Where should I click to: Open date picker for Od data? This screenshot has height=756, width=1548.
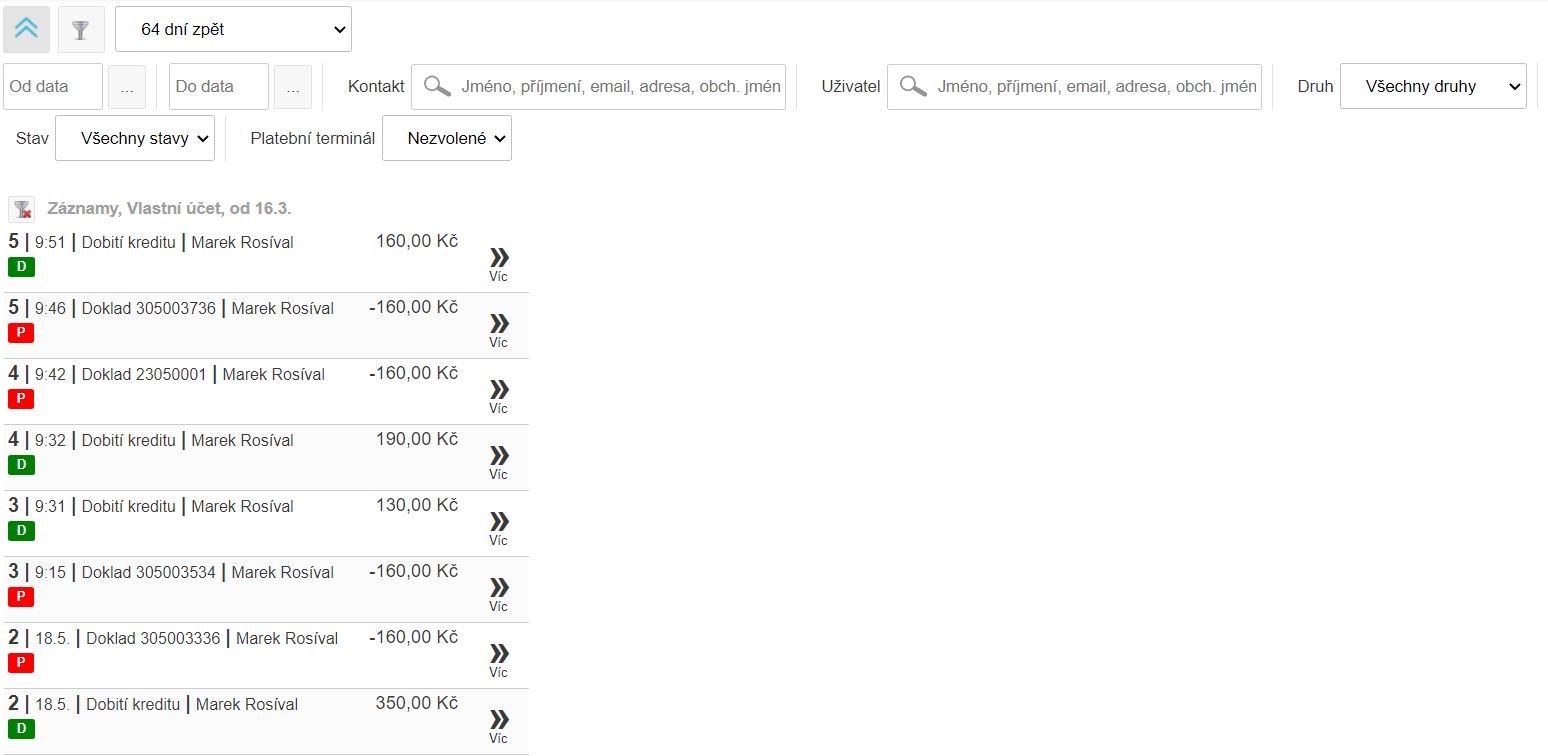pyautogui.click(x=127, y=87)
